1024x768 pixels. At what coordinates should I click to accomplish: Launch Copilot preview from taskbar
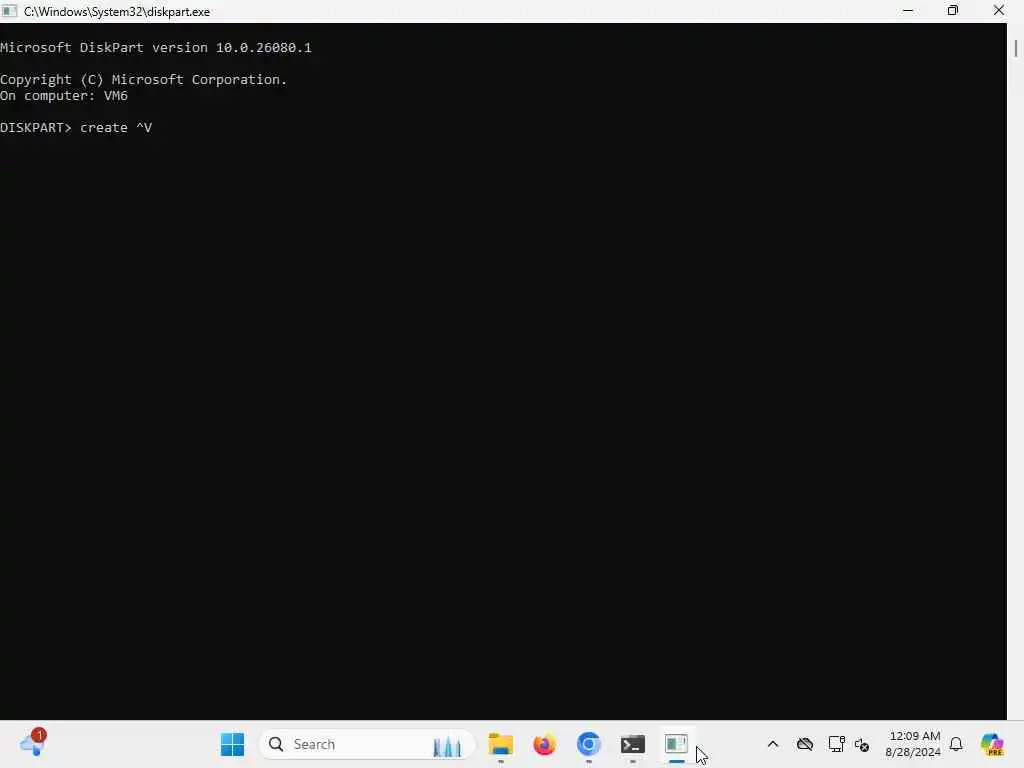click(x=992, y=744)
